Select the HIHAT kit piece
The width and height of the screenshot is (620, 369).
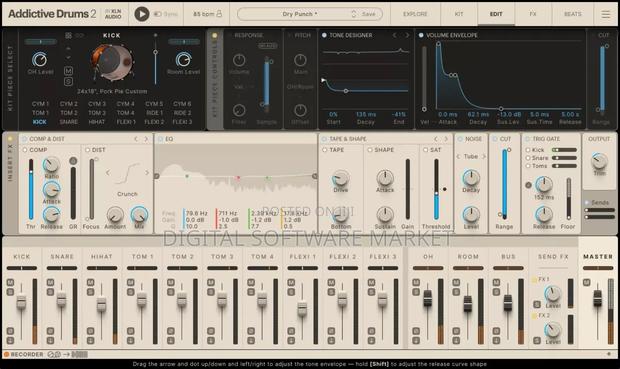click(97, 122)
